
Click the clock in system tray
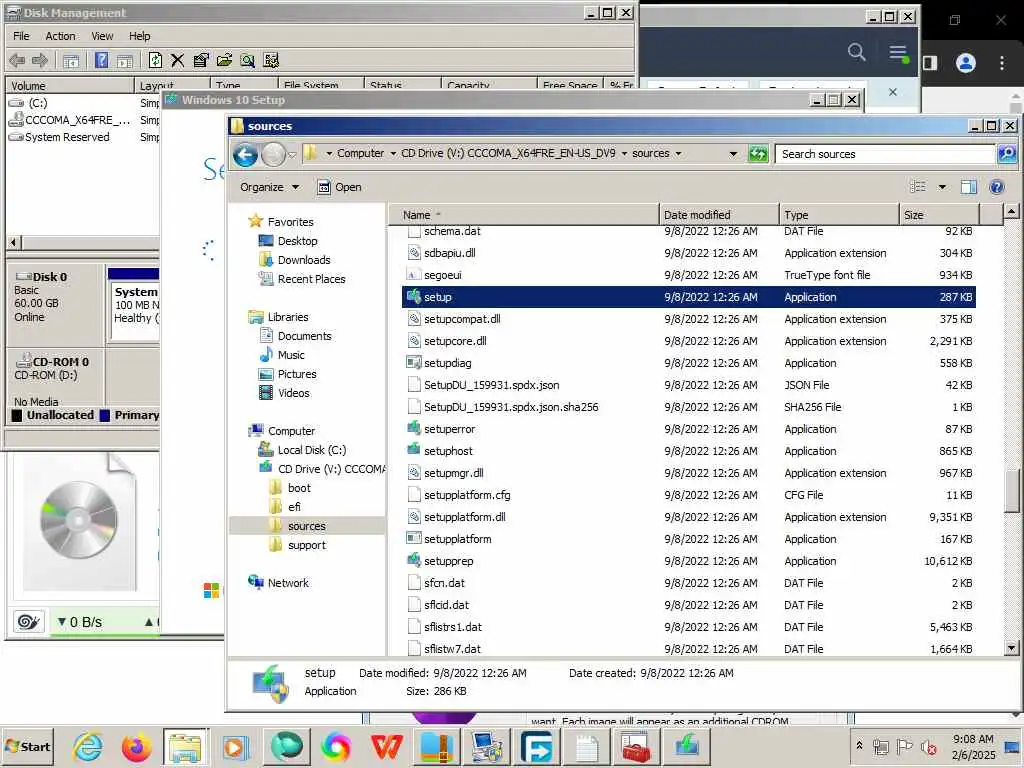click(x=973, y=747)
